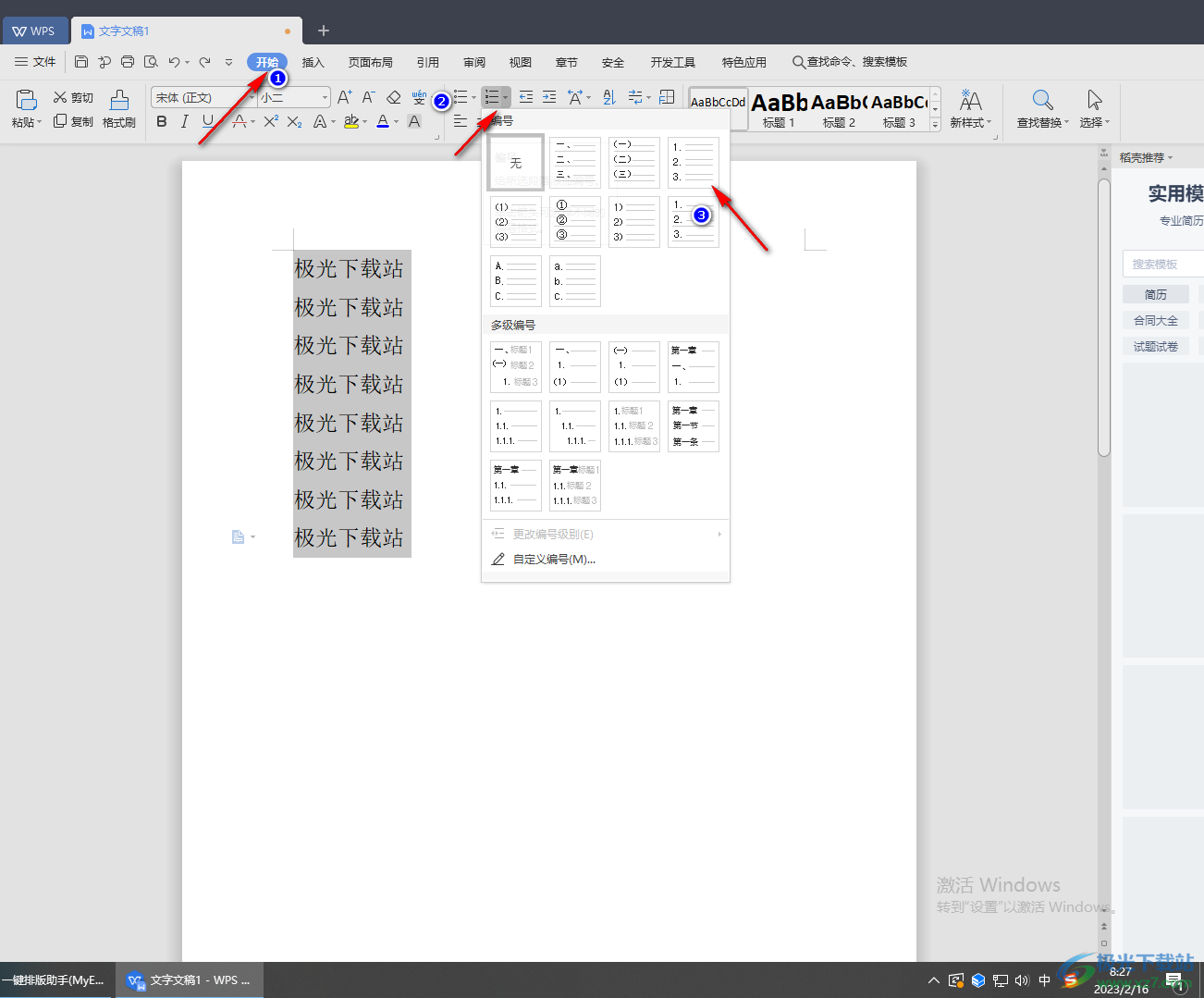Screen dimensions: 1204x998
Task: Select the 一、二、三、 numbering format
Action: coord(575,163)
